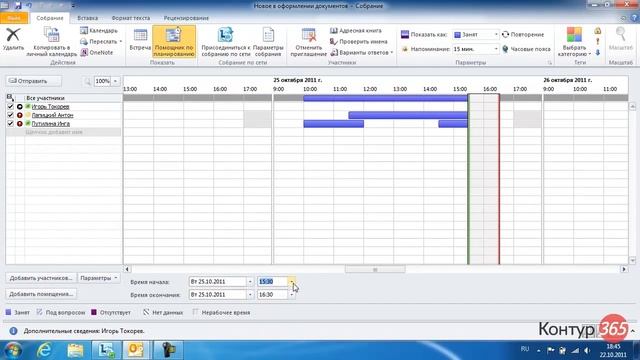Open Categorize (Выбрать категорию) button
This screenshot has width=640, height=360.
coord(574,42)
